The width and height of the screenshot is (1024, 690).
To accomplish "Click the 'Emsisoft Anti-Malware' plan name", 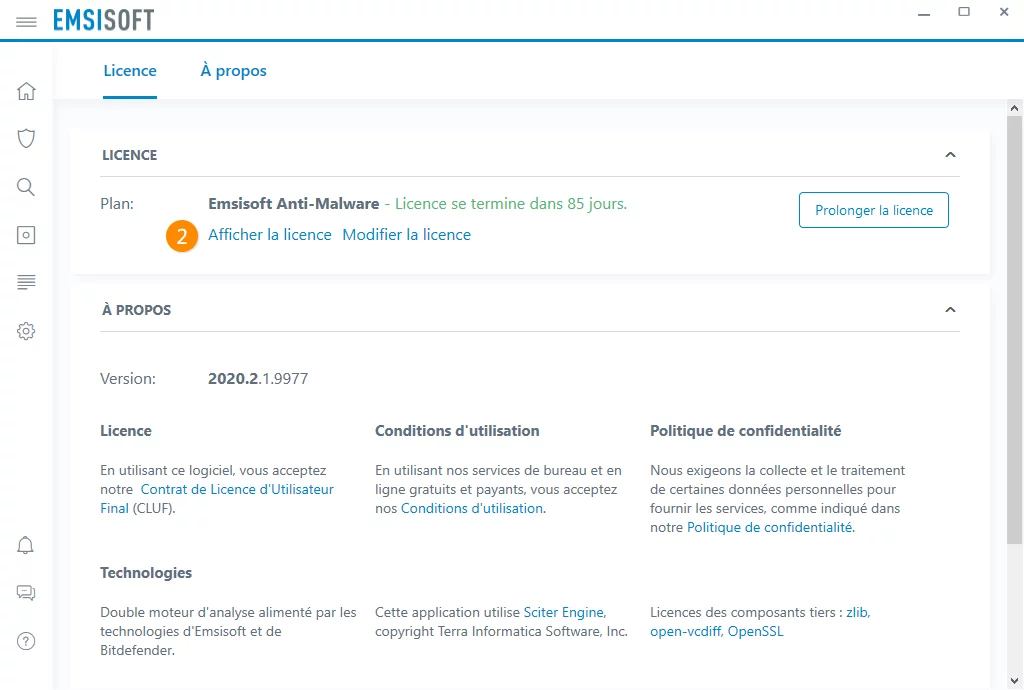I will 293,204.
